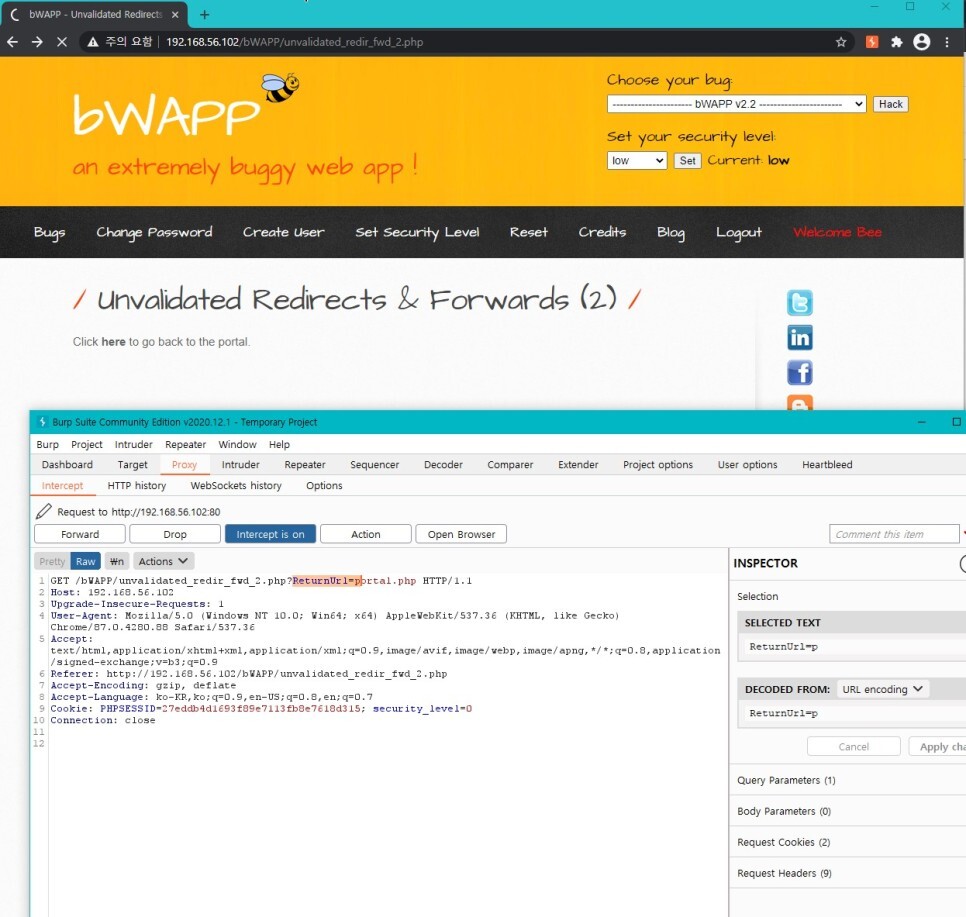This screenshot has width=966, height=917.
Task: Open the Repeater menu in menu bar
Action: pyautogui.click(x=185, y=444)
